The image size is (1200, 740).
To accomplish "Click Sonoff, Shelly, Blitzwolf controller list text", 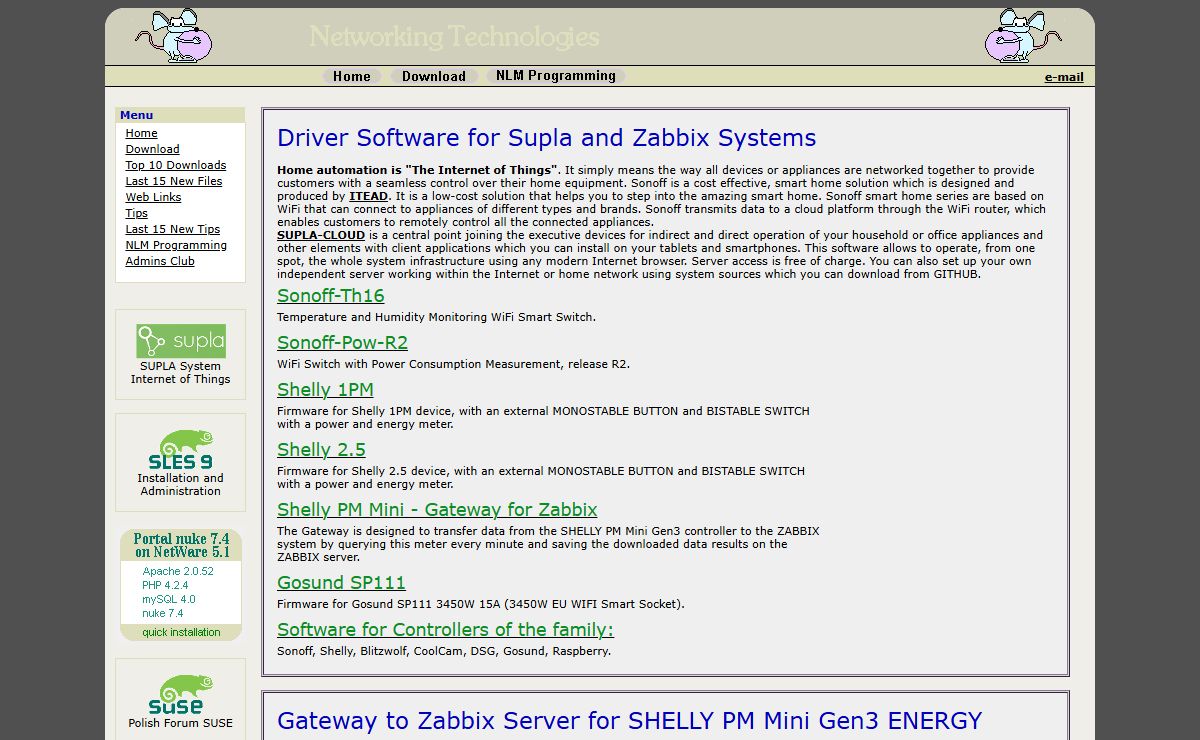I will point(443,651).
